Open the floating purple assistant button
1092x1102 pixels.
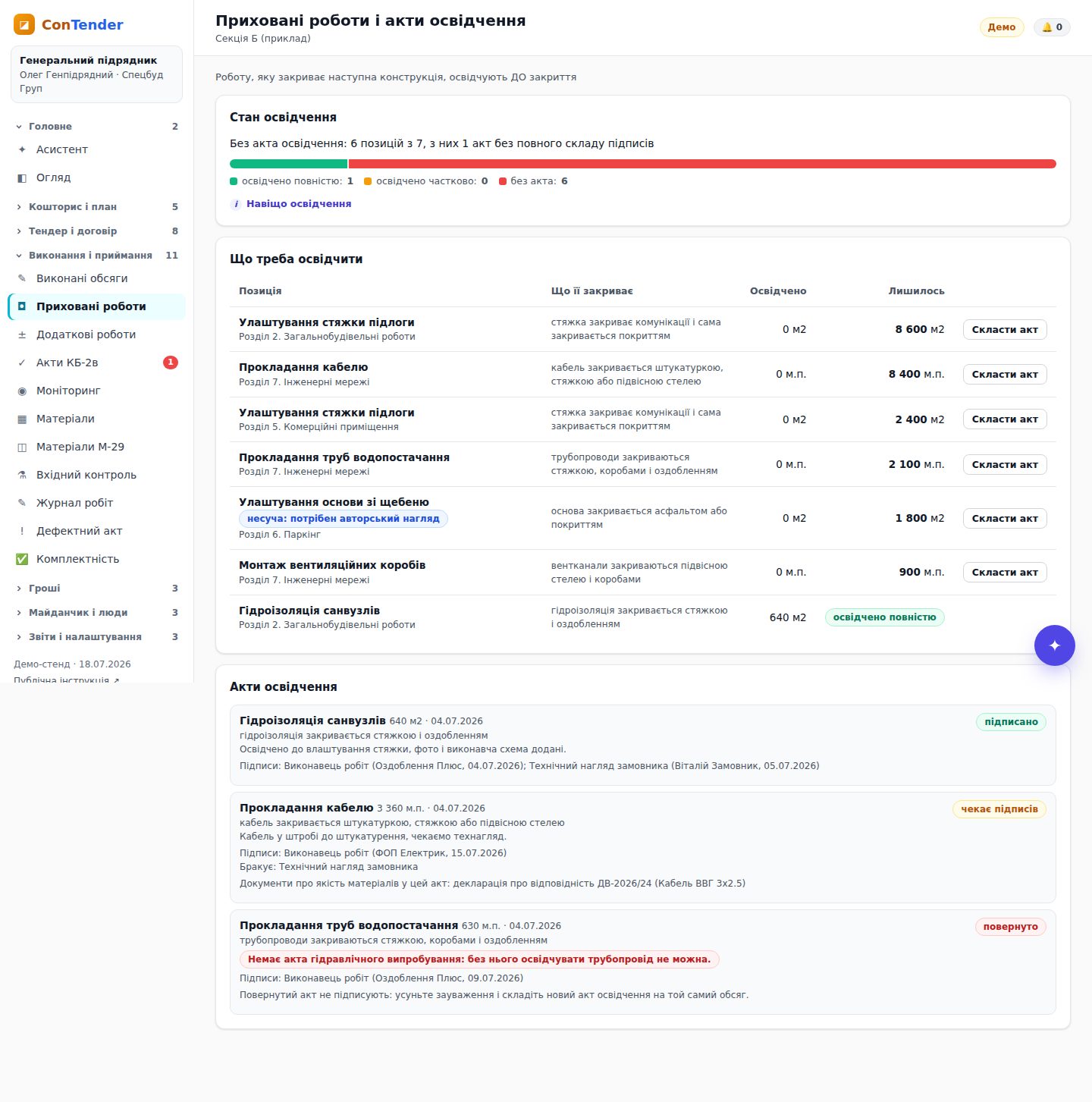[x=1054, y=645]
